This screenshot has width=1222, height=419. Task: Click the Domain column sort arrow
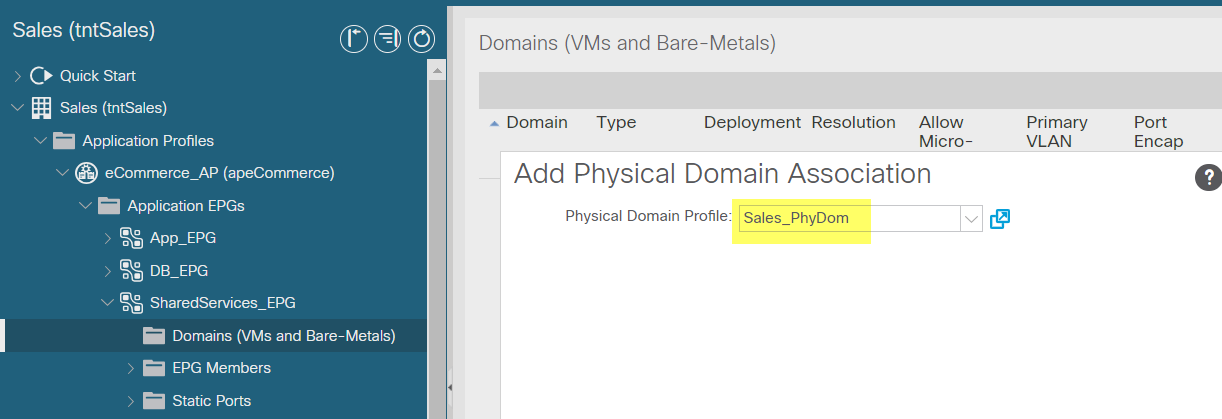point(494,124)
